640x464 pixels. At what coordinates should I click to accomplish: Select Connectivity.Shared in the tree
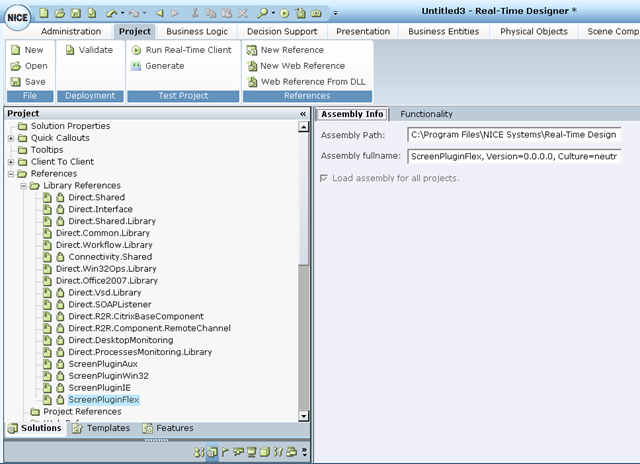coord(110,257)
